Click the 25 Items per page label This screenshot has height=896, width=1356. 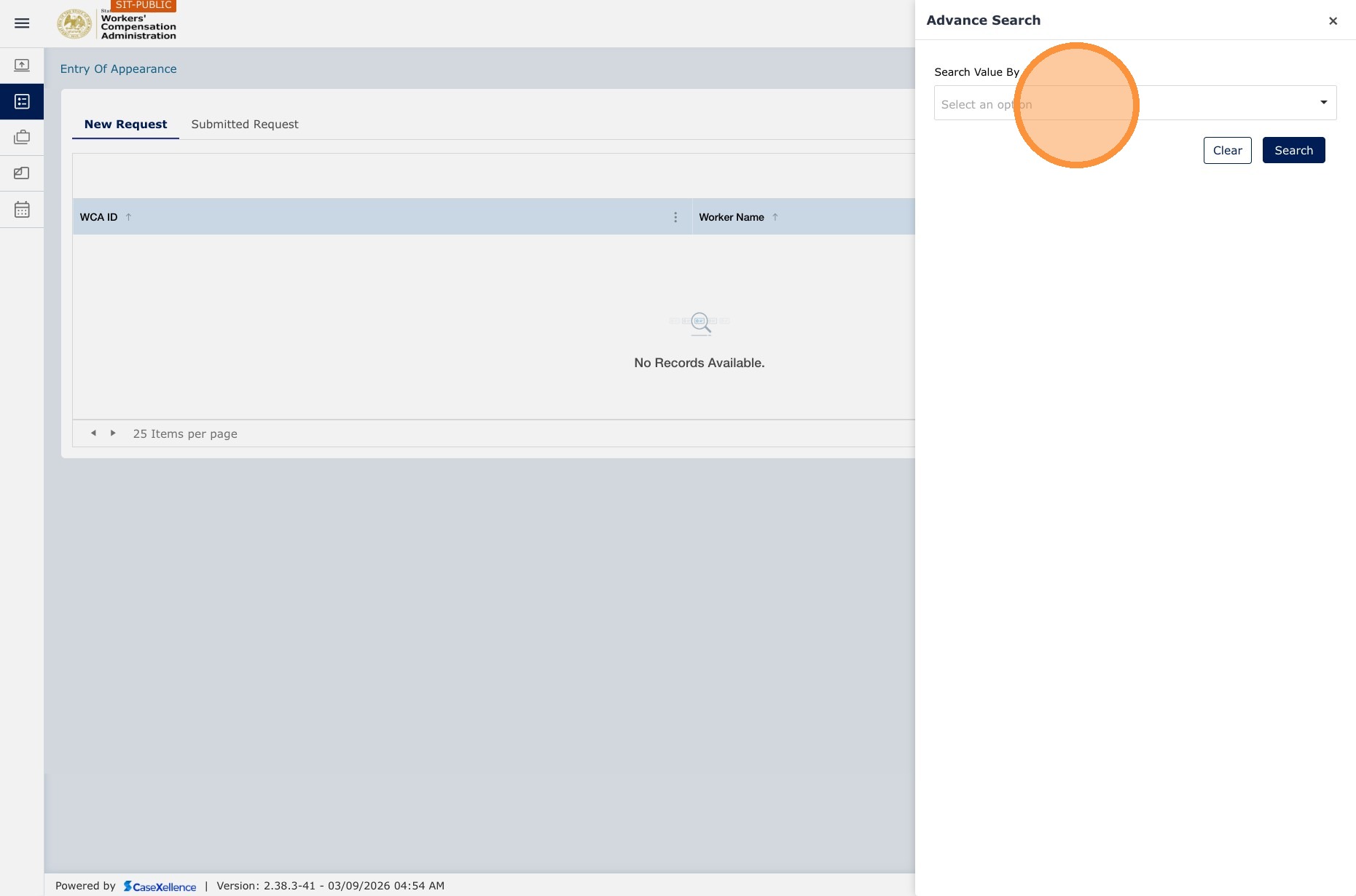coord(185,434)
